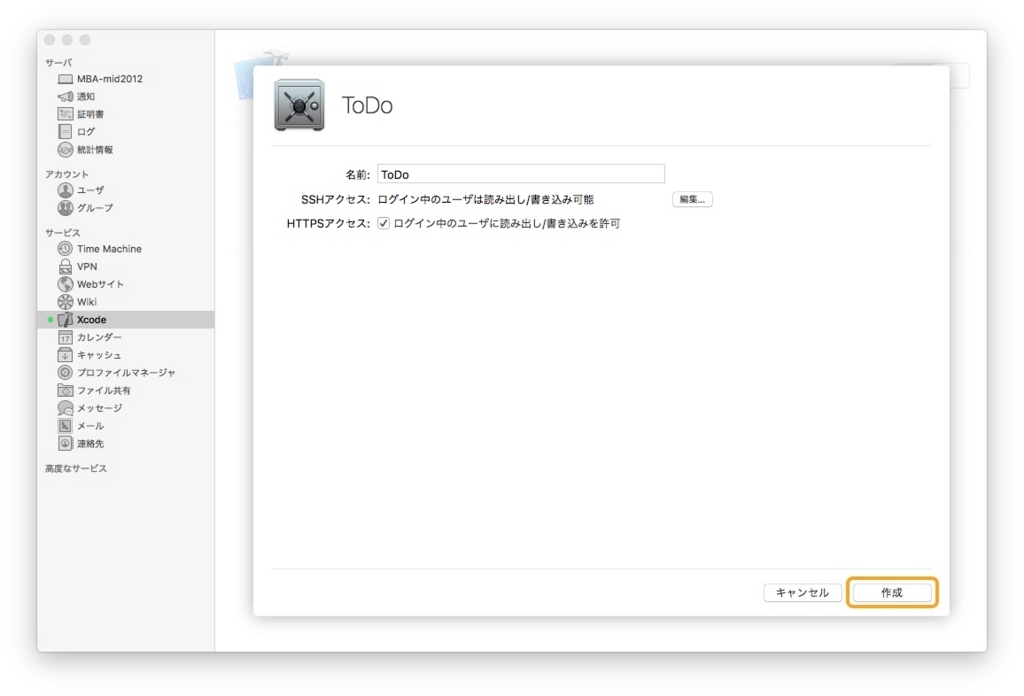The width and height of the screenshot is (1024, 696).
Task: Select ユーザ under accounts
Action: pyautogui.click(x=90, y=190)
